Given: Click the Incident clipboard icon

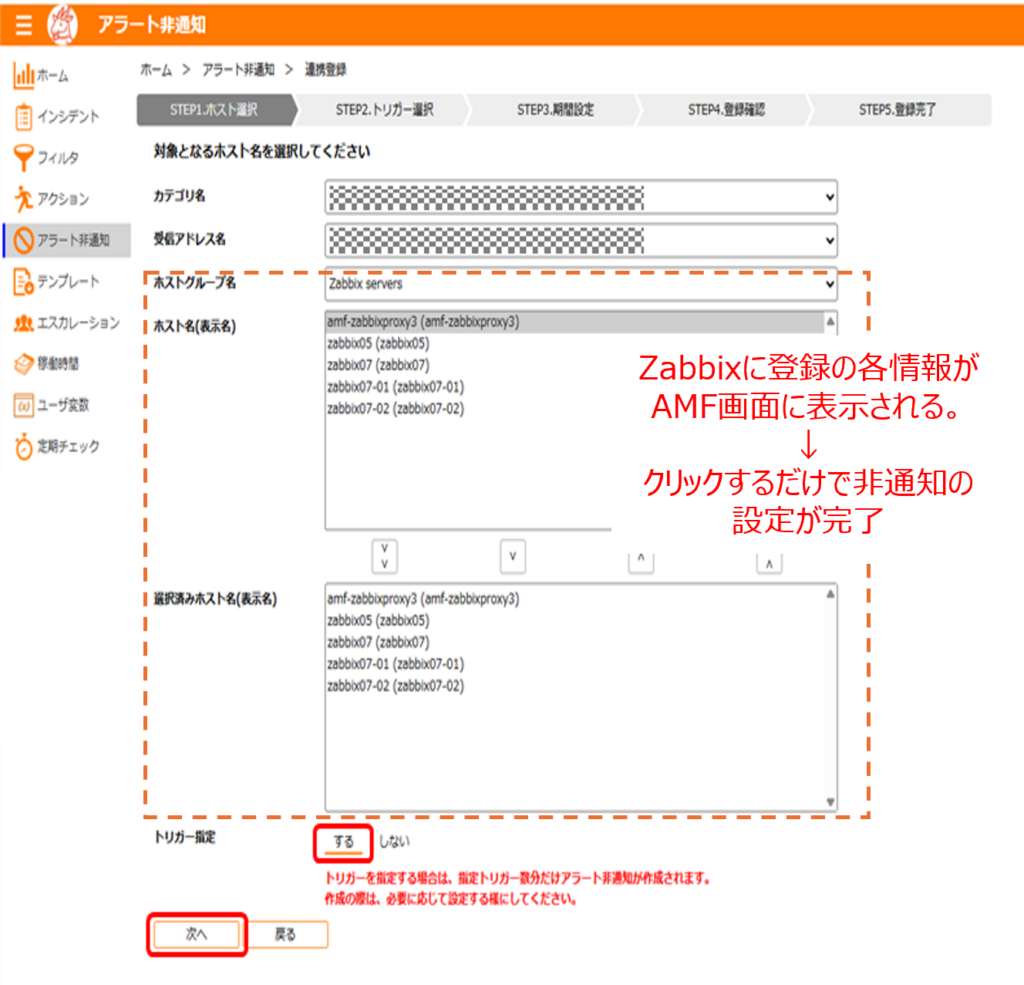Looking at the screenshot, I should pyautogui.click(x=24, y=117).
